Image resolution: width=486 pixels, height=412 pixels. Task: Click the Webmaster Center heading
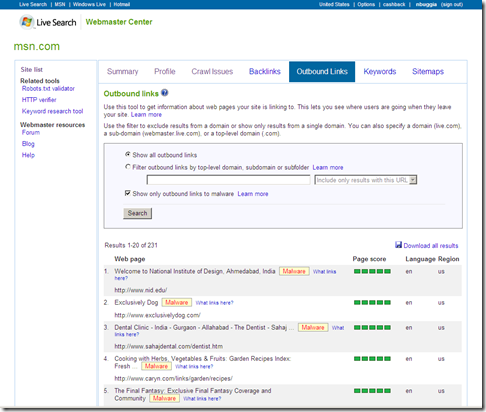pyautogui.click(x=119, y=22)
